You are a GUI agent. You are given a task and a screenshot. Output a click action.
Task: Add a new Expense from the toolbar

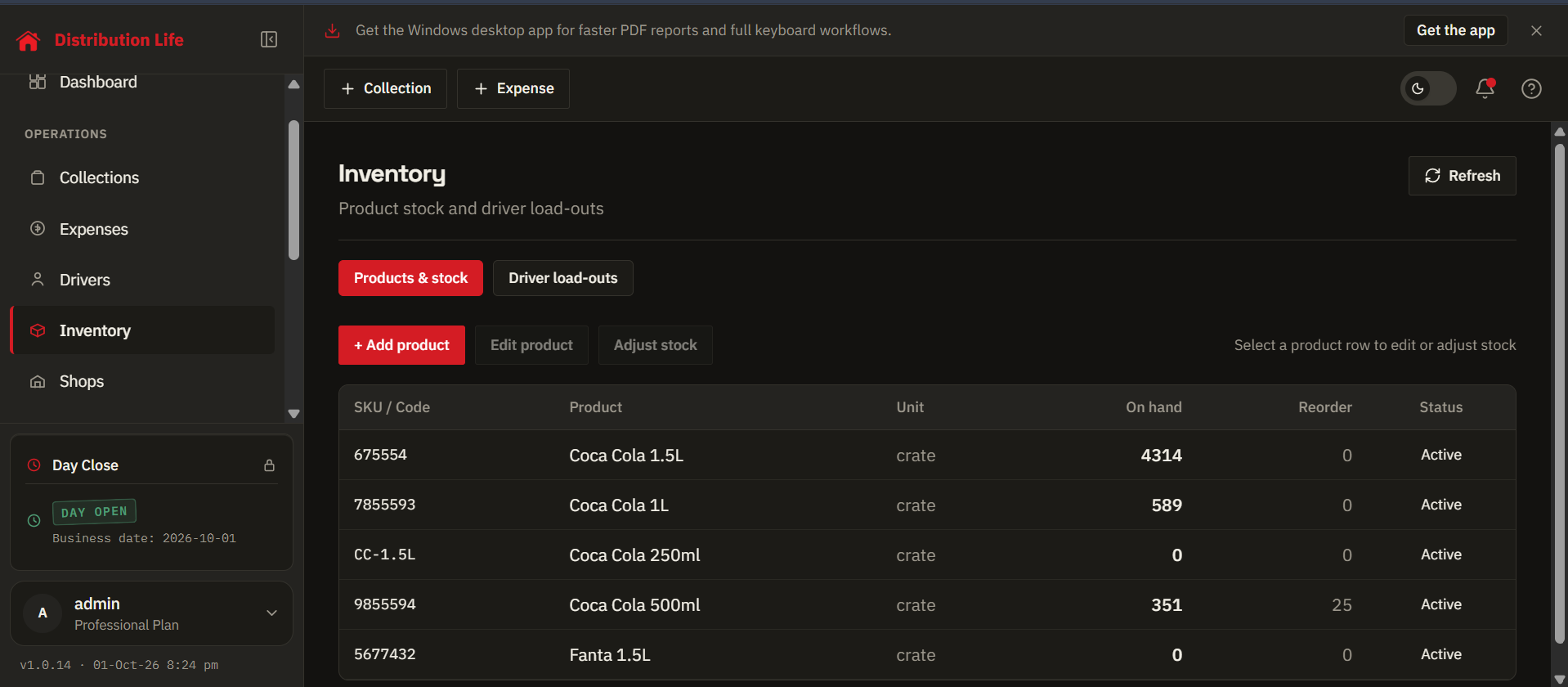click(x=513, y=88)
